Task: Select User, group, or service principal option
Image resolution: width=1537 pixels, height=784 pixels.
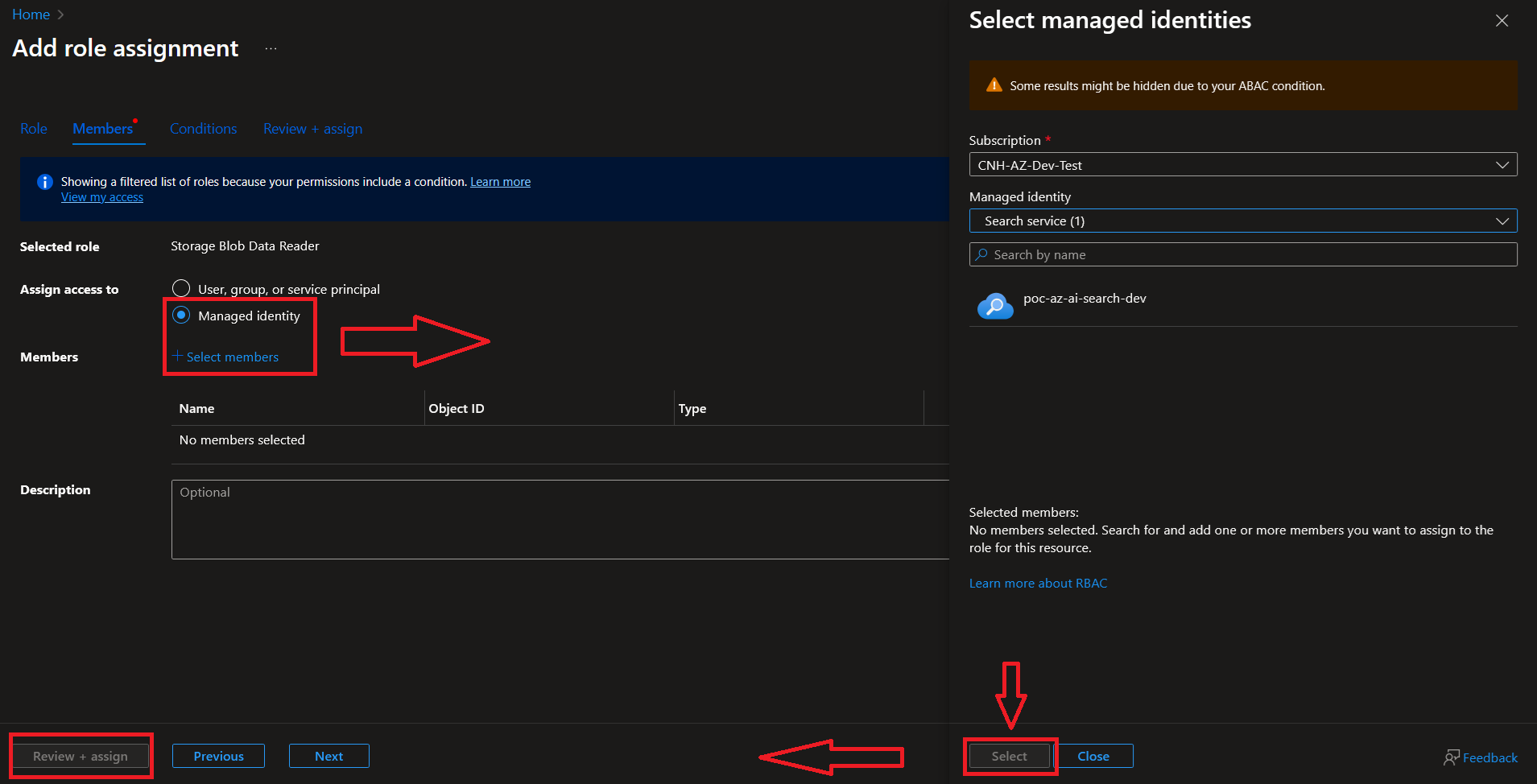Action: click(181, 288)
